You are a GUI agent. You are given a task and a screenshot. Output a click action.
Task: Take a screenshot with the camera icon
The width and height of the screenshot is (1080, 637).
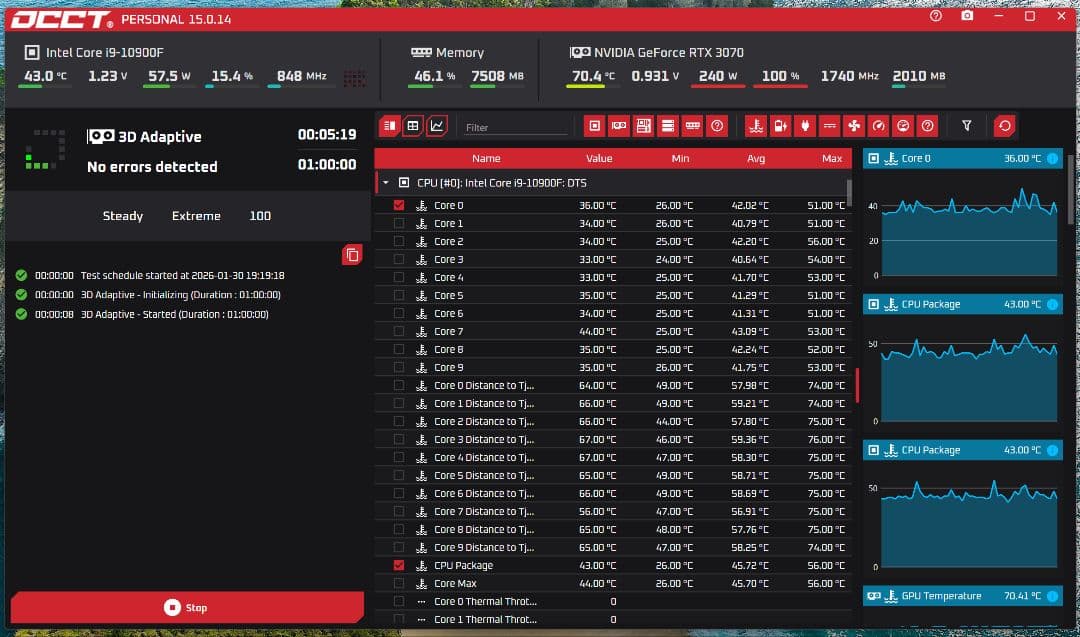tap(967, 16)
